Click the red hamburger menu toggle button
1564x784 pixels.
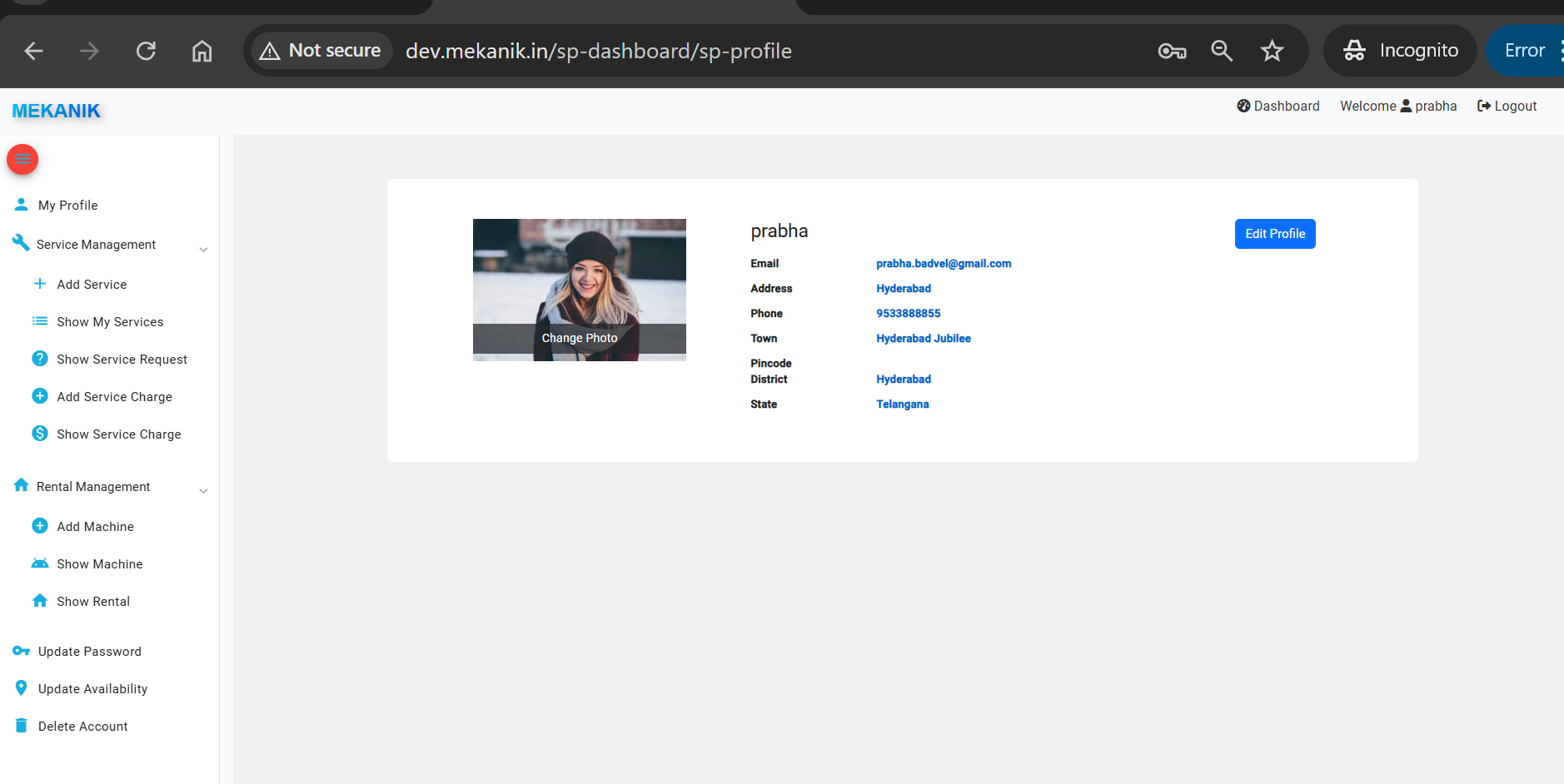click(22, 159)
